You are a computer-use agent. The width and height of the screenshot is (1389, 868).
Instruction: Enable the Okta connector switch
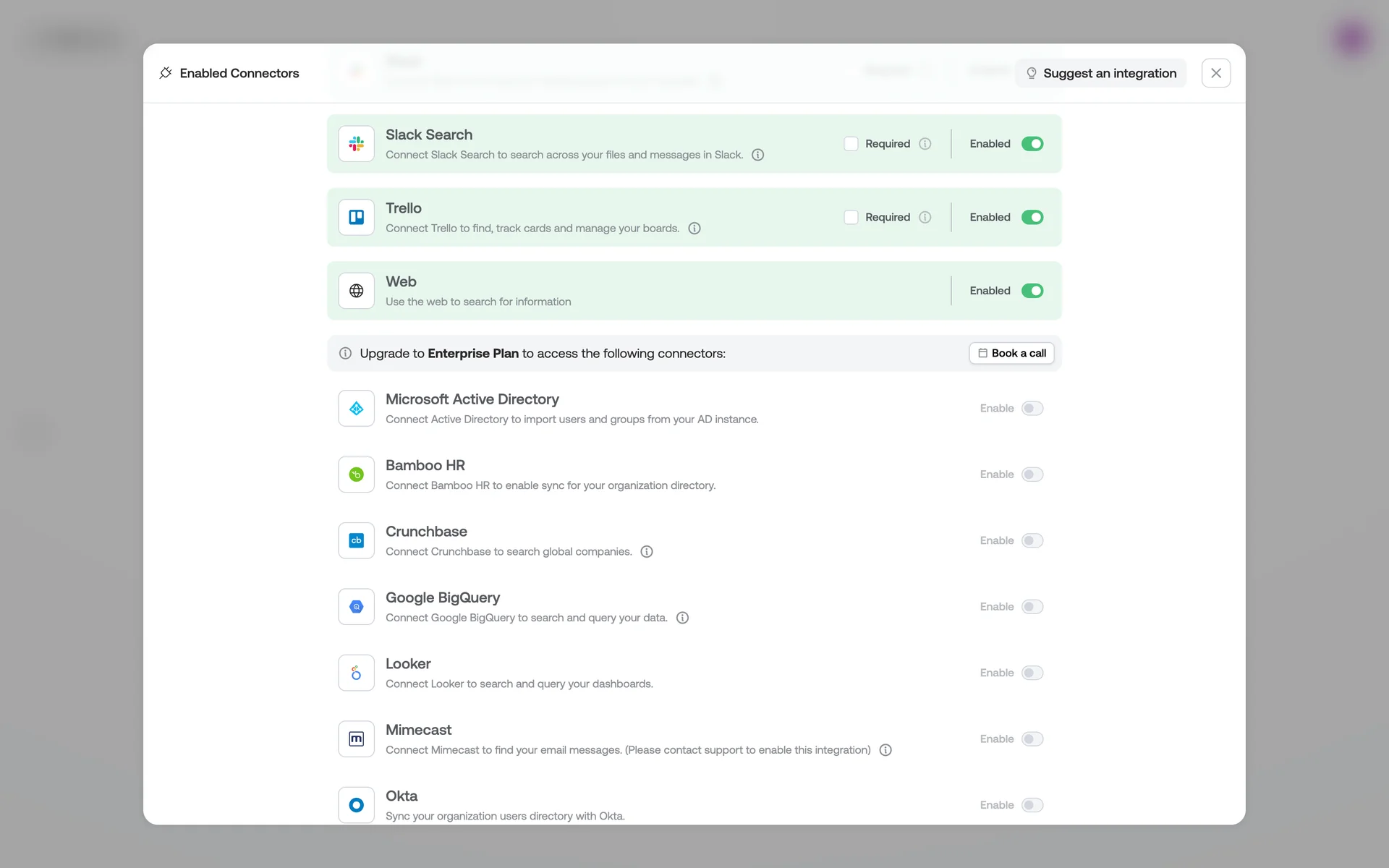(x=1032, y=805)
